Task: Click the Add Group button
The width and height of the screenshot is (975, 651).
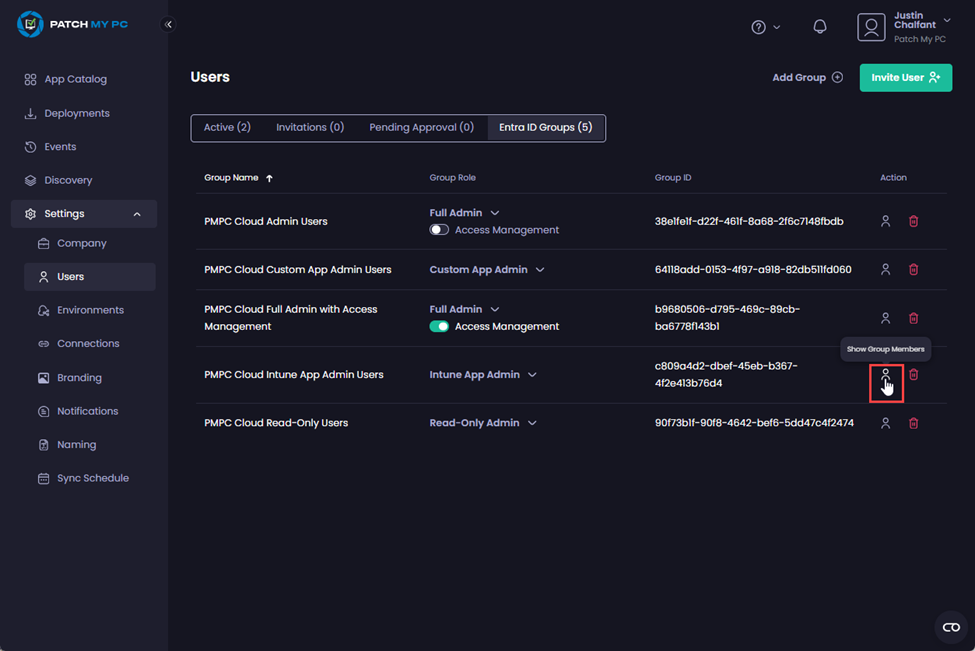Action: pos(807,77)
